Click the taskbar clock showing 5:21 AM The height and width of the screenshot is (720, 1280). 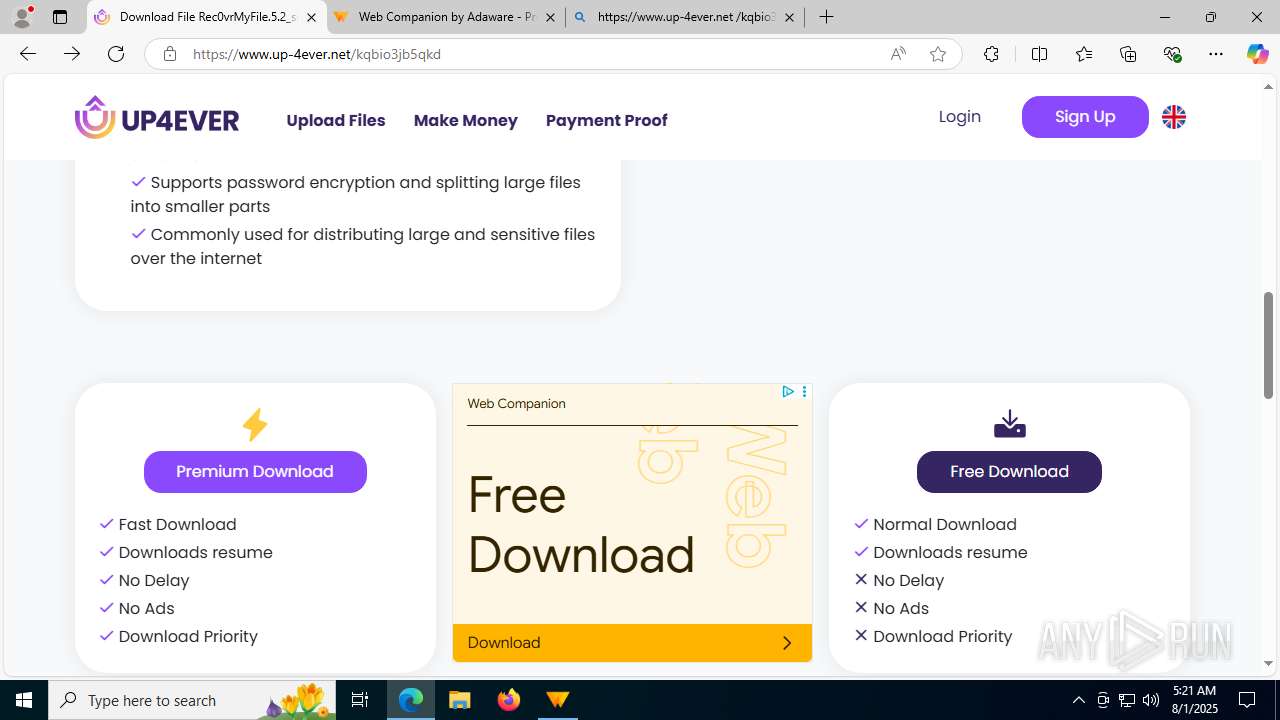(1194, 700)
